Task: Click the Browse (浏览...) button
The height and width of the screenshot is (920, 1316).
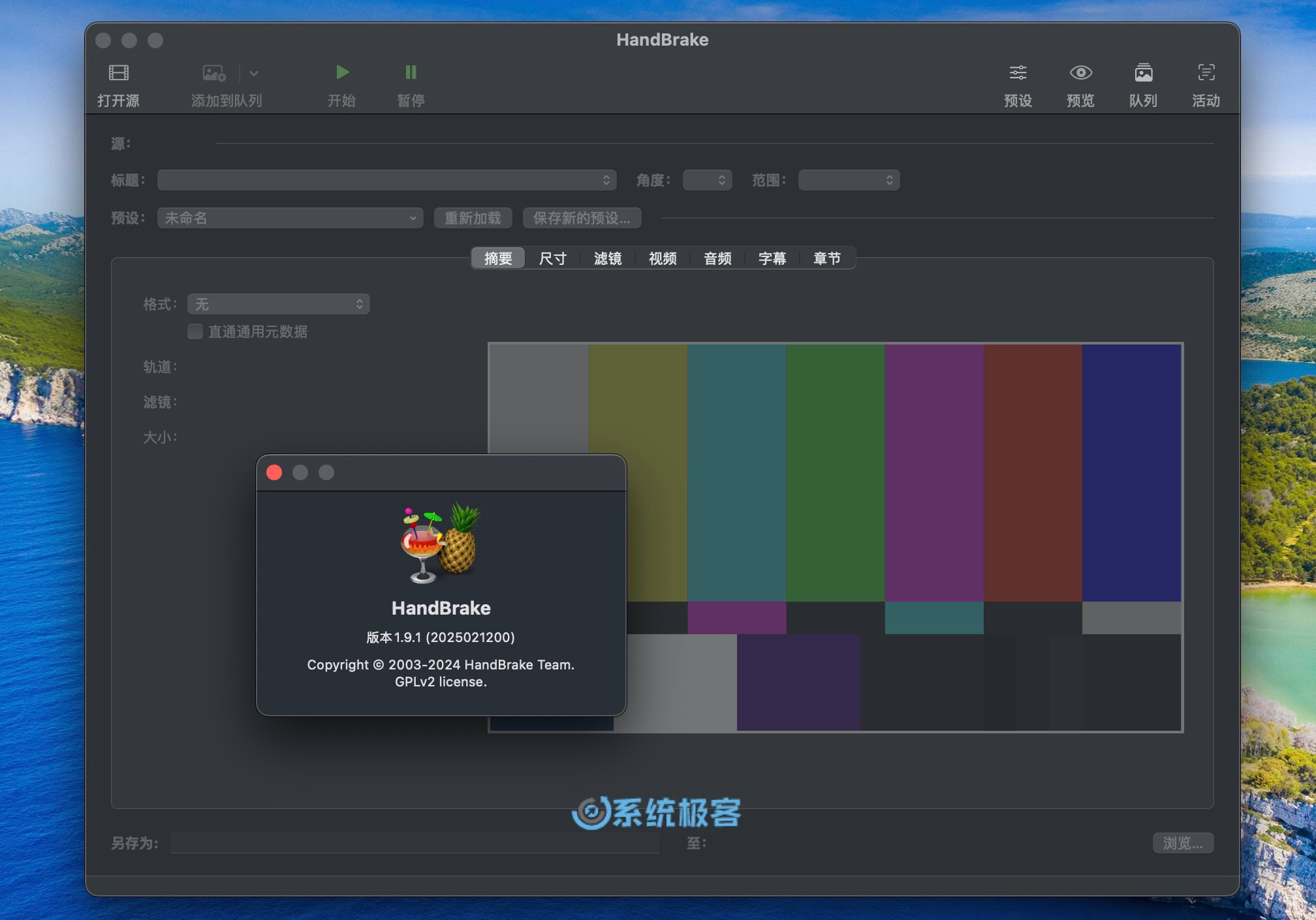Action: click(1183, 843)
